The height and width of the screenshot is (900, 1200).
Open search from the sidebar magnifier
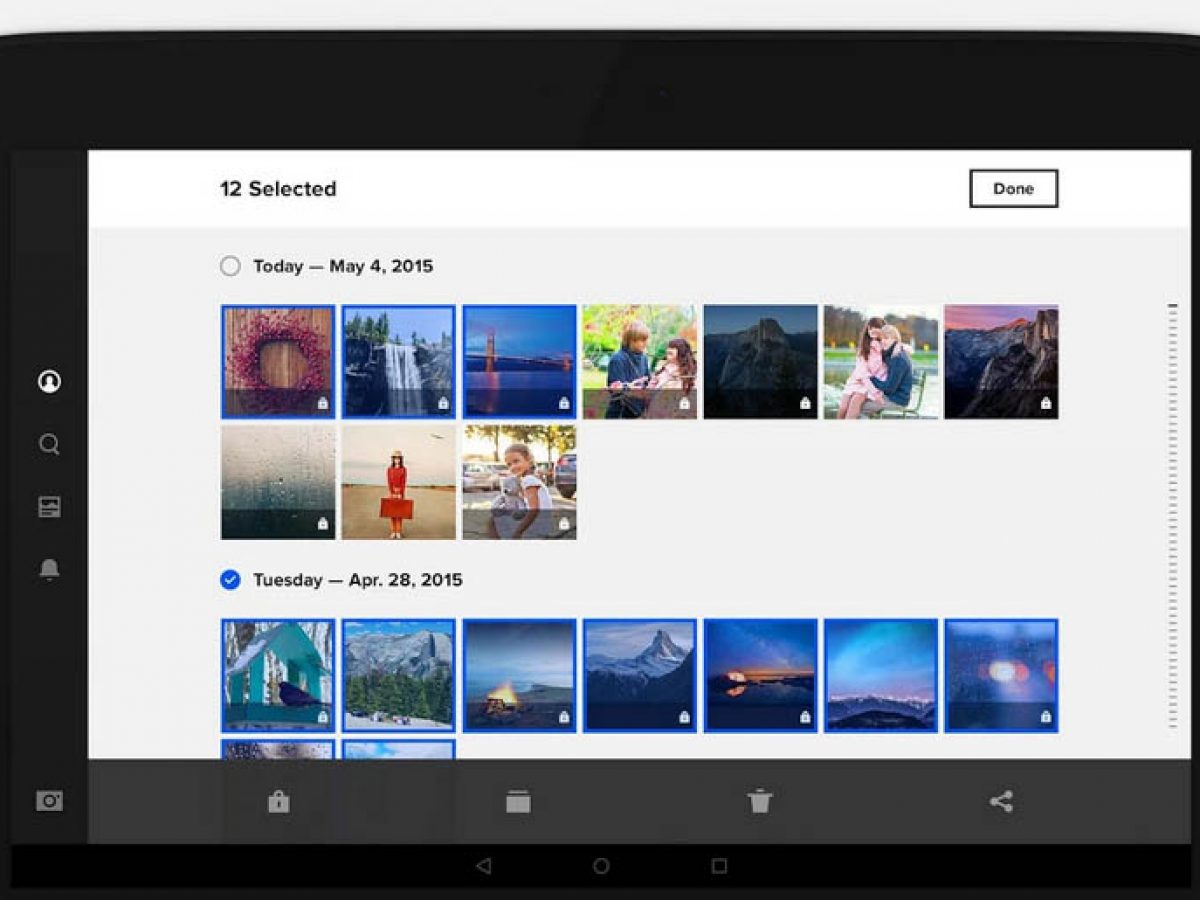pos(49,445)
